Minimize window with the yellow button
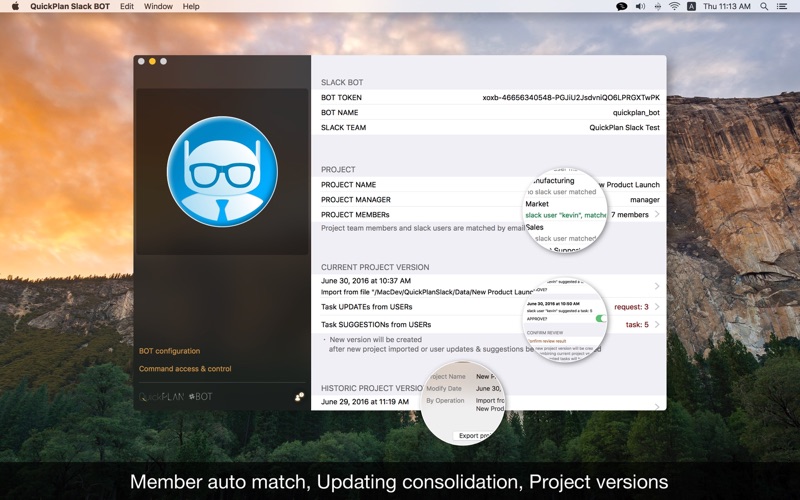The height and width of the screenshot is (500, 800). (152, 61)
